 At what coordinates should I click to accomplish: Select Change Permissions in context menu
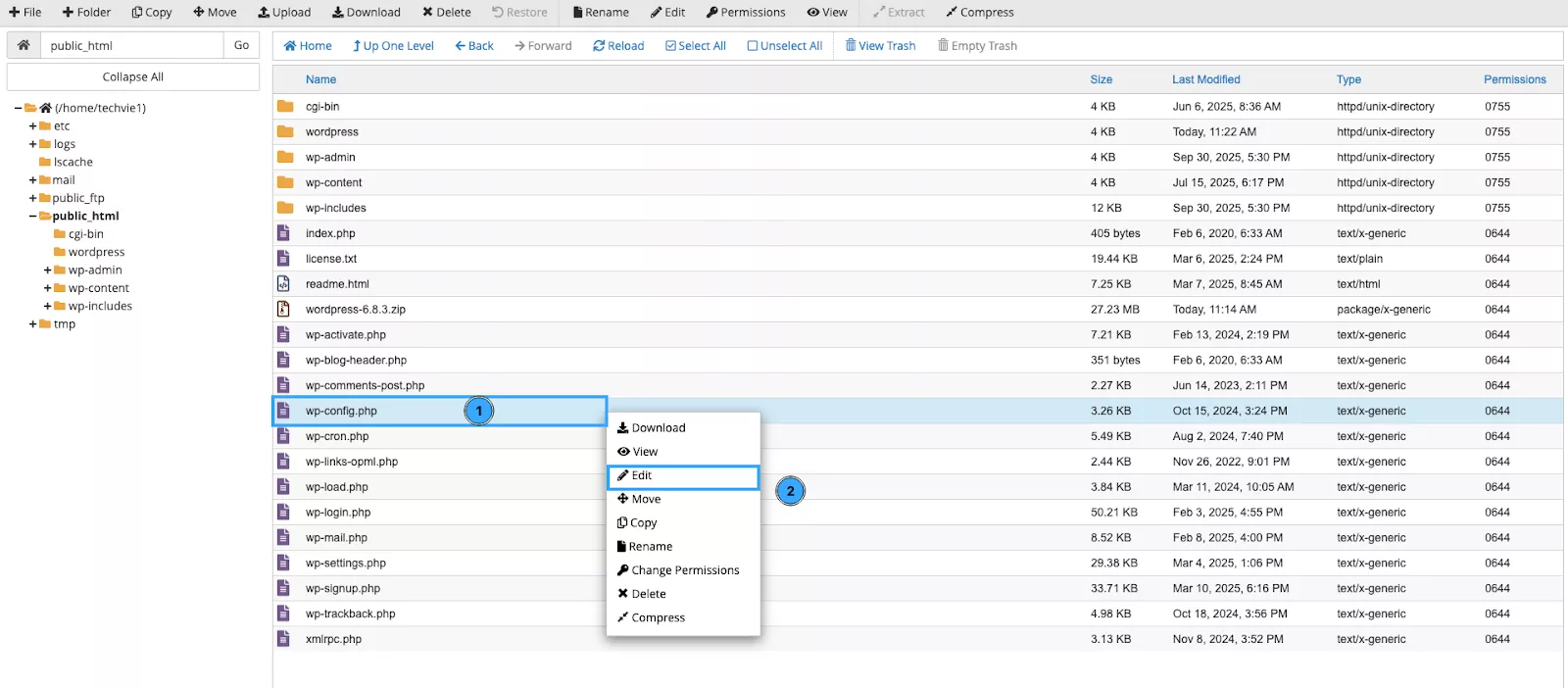[x=684, y=570]
